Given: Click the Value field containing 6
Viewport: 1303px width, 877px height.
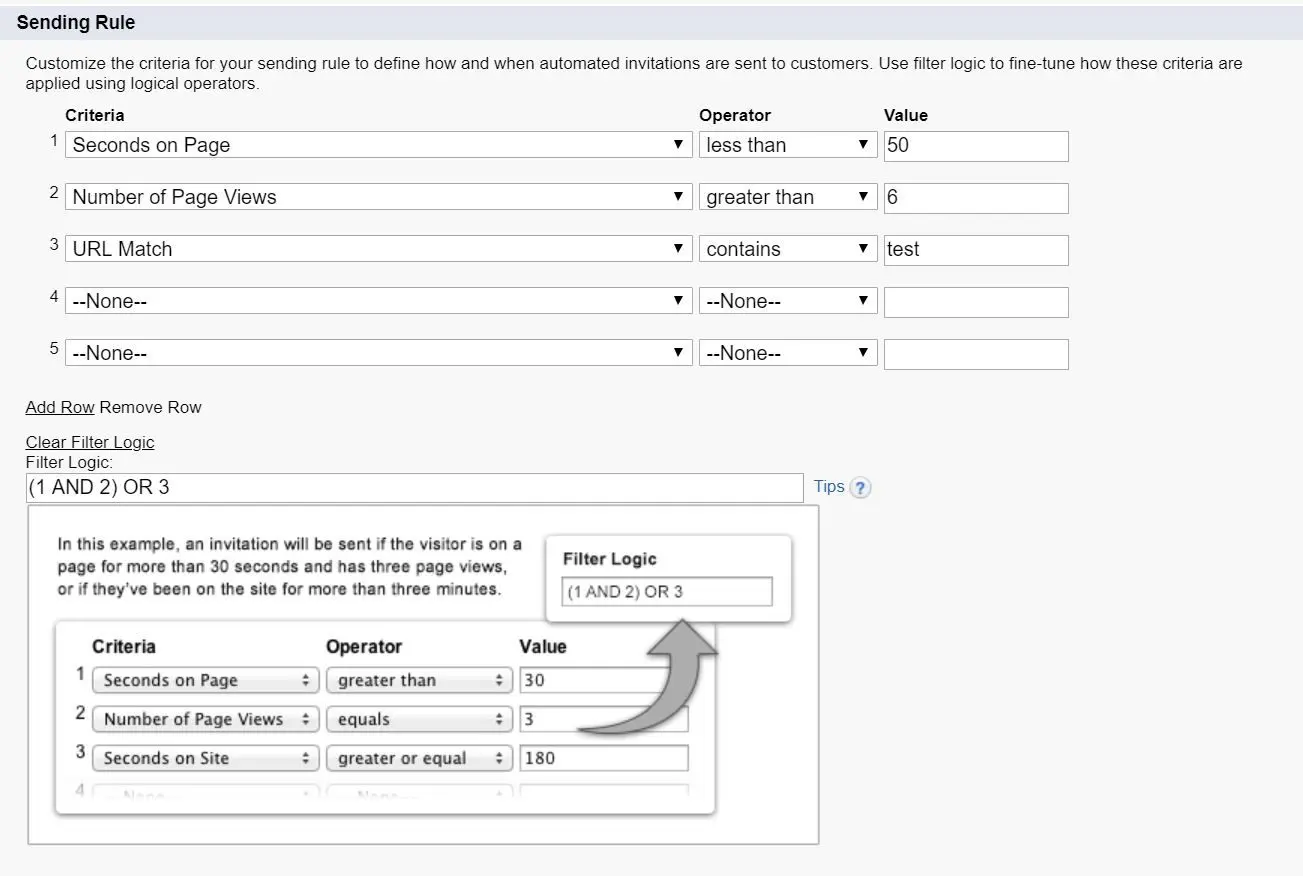Looking at the screenshot, I should tap(976, 198).
